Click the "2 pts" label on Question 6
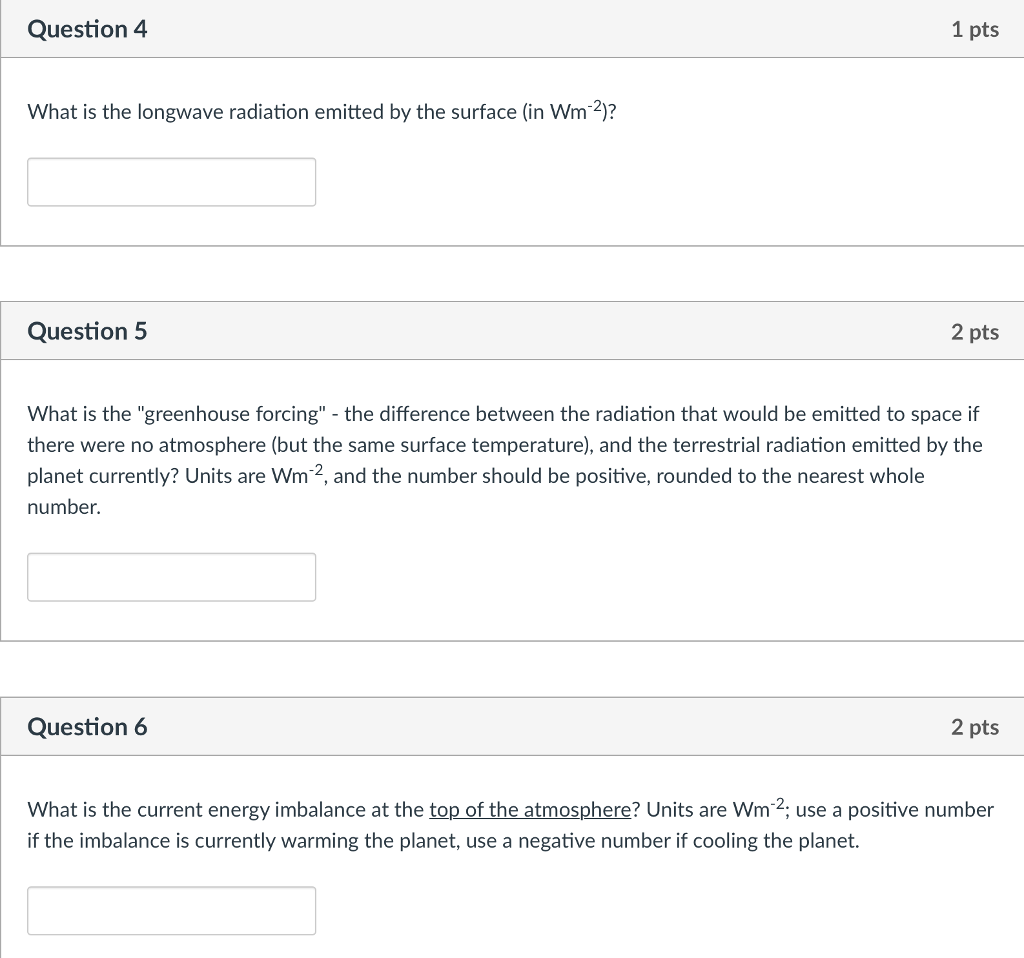 tap(975, 727)
